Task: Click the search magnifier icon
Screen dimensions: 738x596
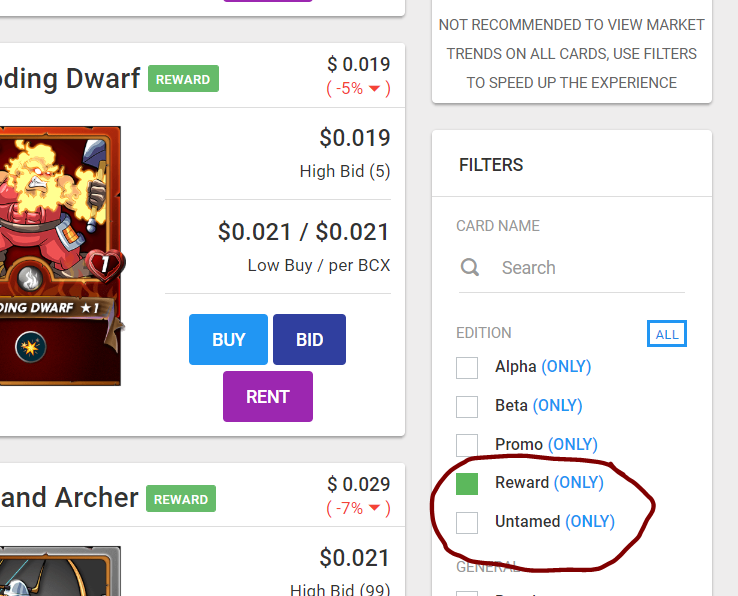Action: pyautogui.click(x=470, y=267)
